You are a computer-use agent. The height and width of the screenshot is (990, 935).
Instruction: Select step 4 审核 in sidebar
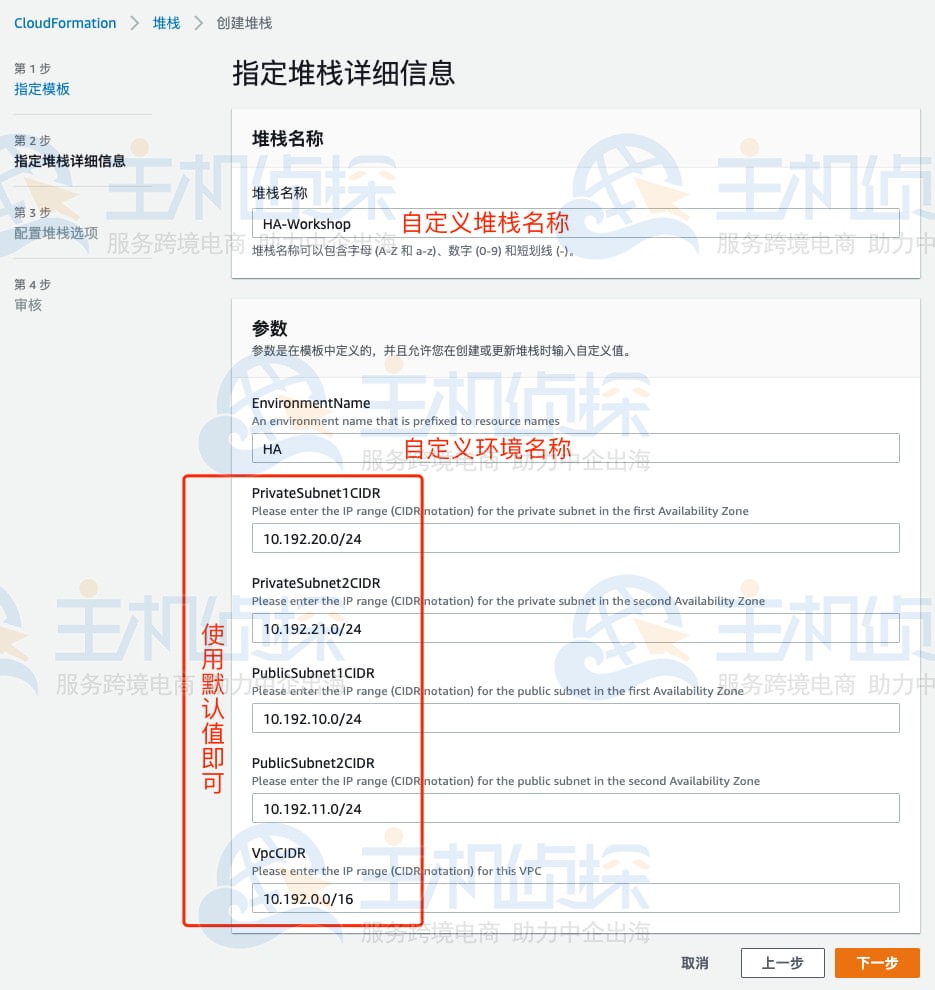point(28,305)
